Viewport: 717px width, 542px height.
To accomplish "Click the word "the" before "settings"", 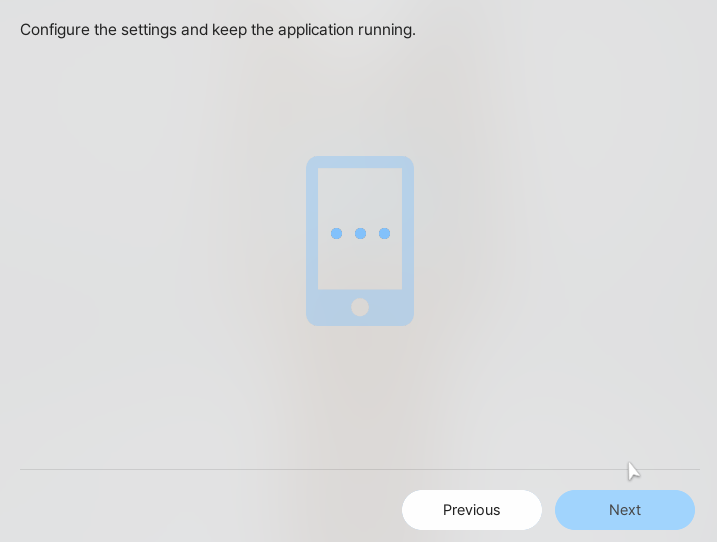I will (x=105, y=30).
